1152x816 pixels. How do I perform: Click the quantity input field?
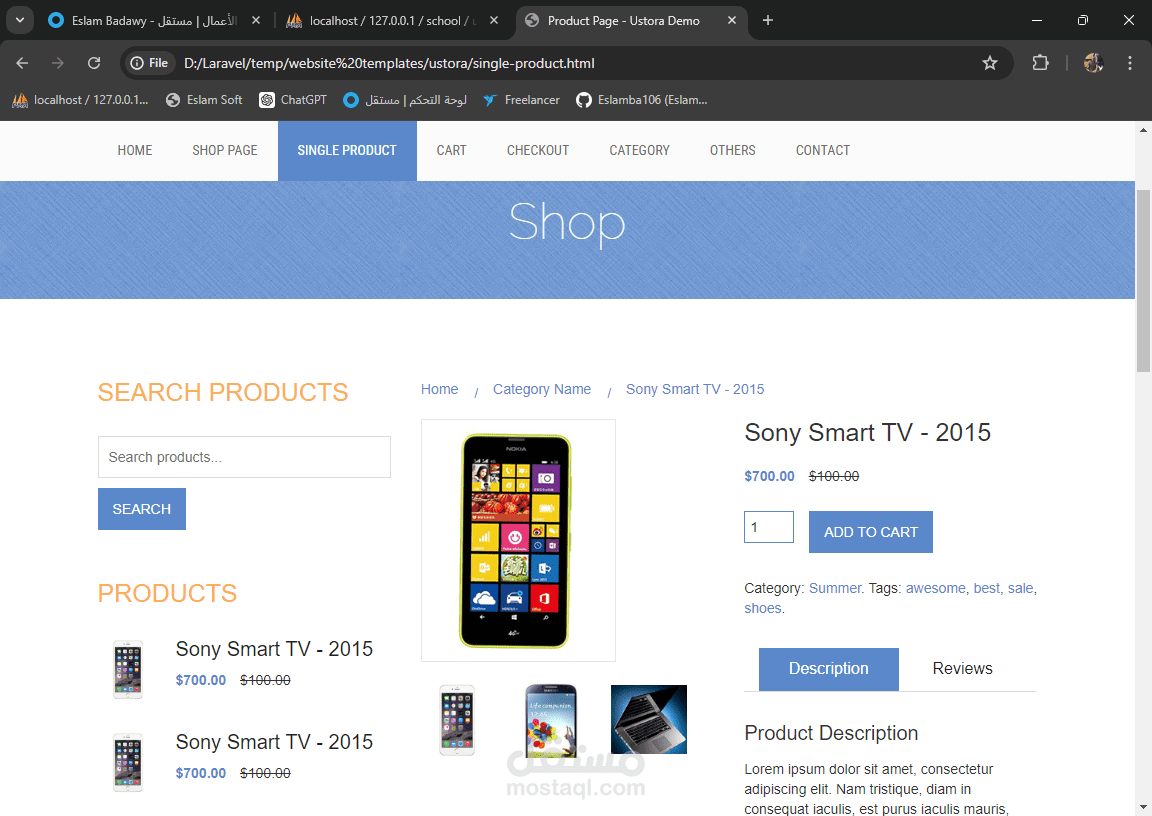click(768, 527)
